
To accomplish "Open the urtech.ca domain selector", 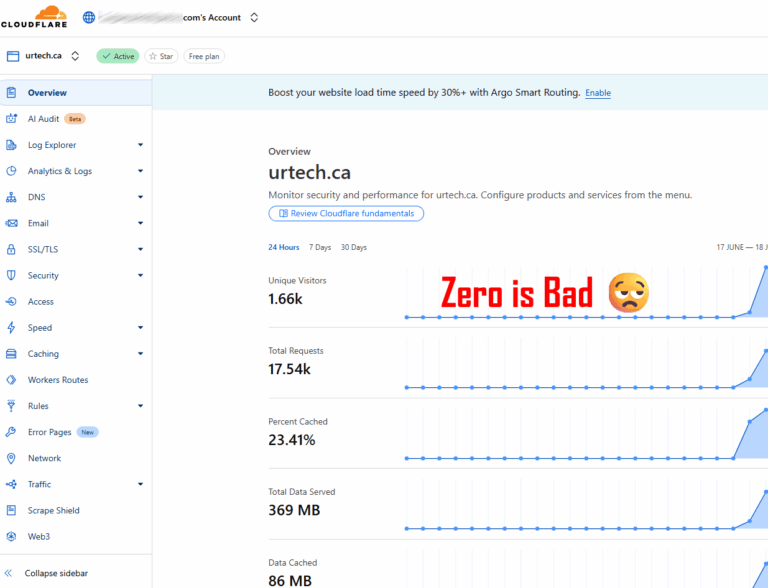I will tap(75, 56).
